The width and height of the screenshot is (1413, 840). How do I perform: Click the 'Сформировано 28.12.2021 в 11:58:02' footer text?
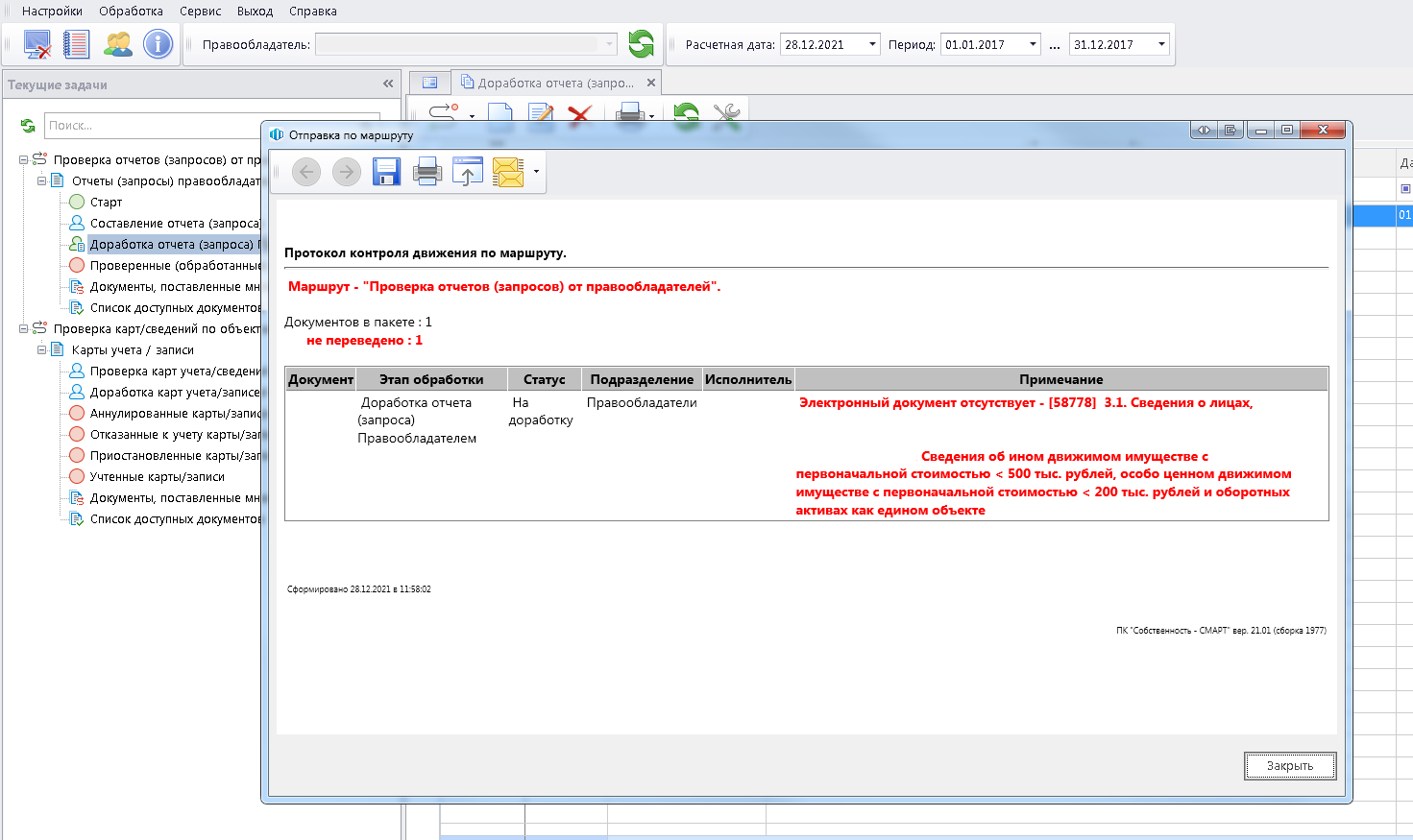point(359,589)
